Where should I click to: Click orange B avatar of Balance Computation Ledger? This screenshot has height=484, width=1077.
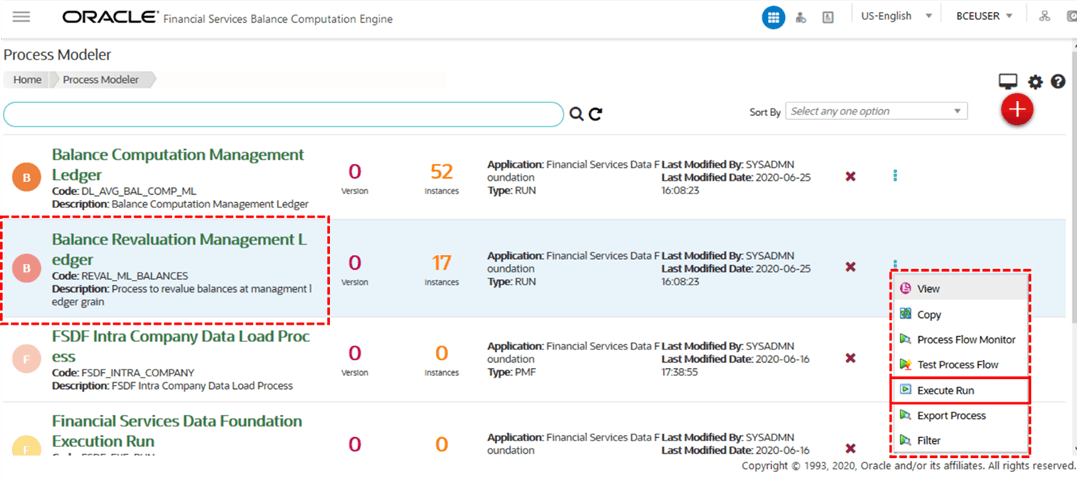[x=27, y=178]
